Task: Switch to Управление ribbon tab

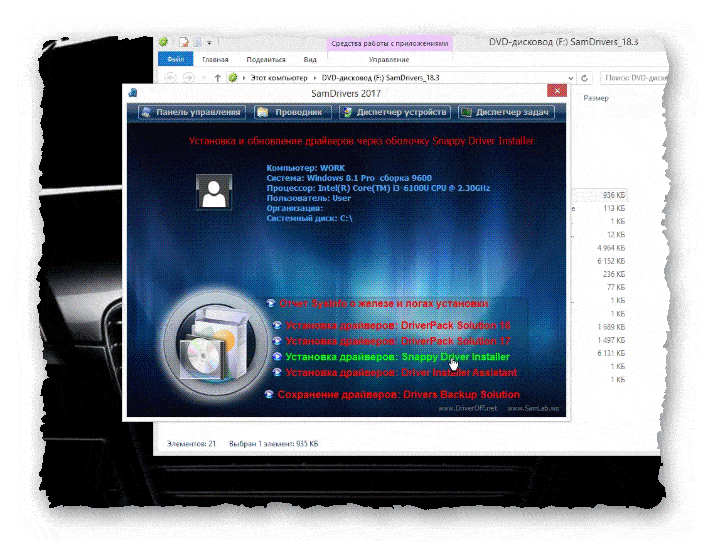Action: coord(389,59)
